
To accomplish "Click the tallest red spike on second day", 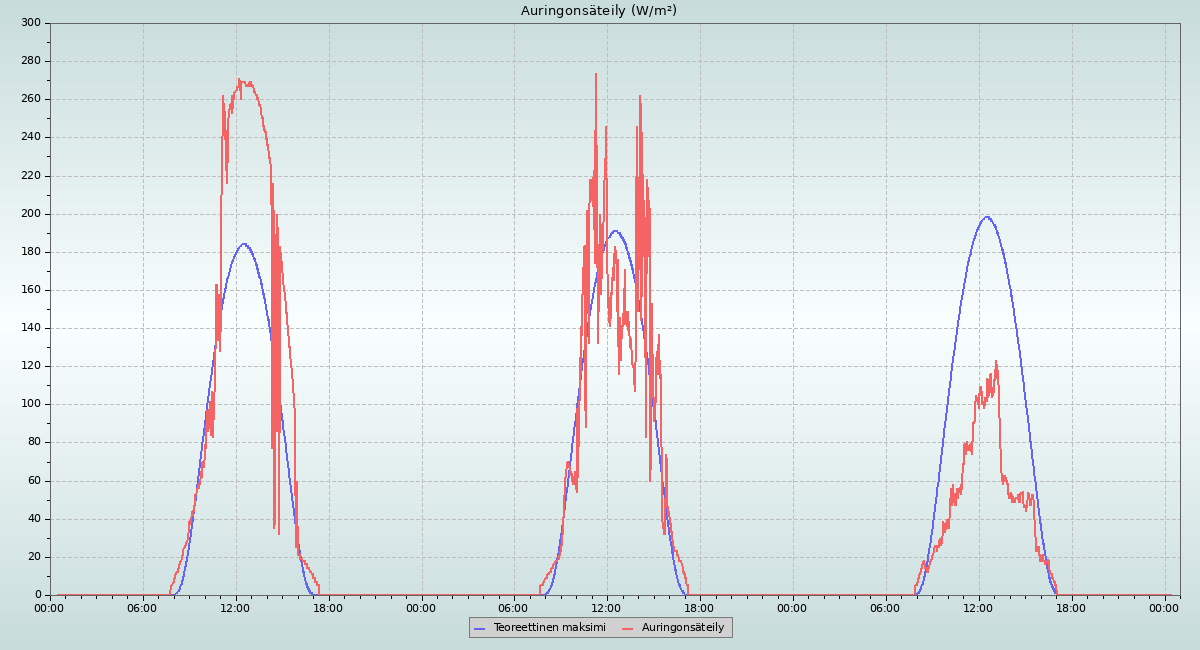I will click(x=596, y=75).
